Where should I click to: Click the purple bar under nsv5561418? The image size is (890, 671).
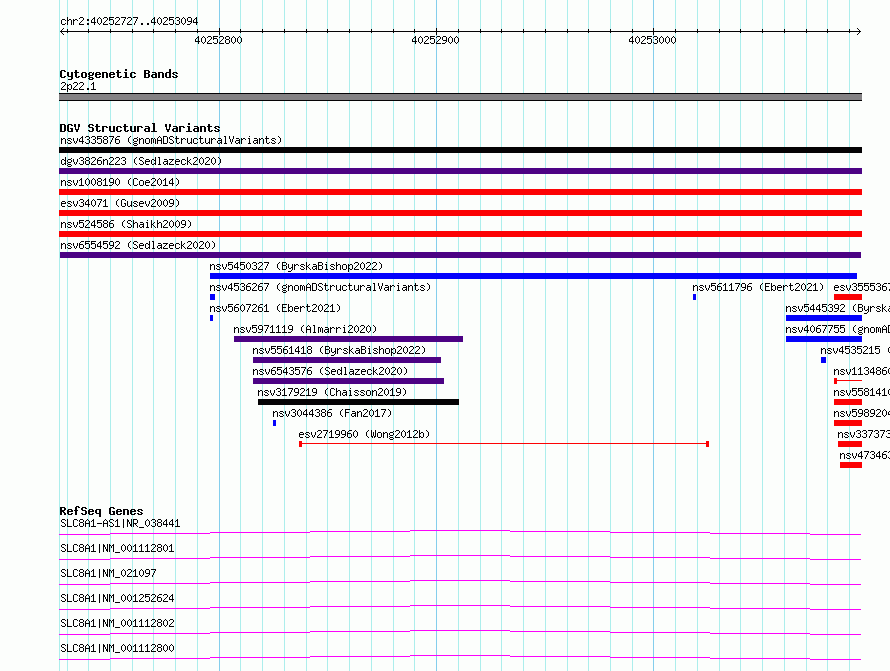click(x=347, y=360)
